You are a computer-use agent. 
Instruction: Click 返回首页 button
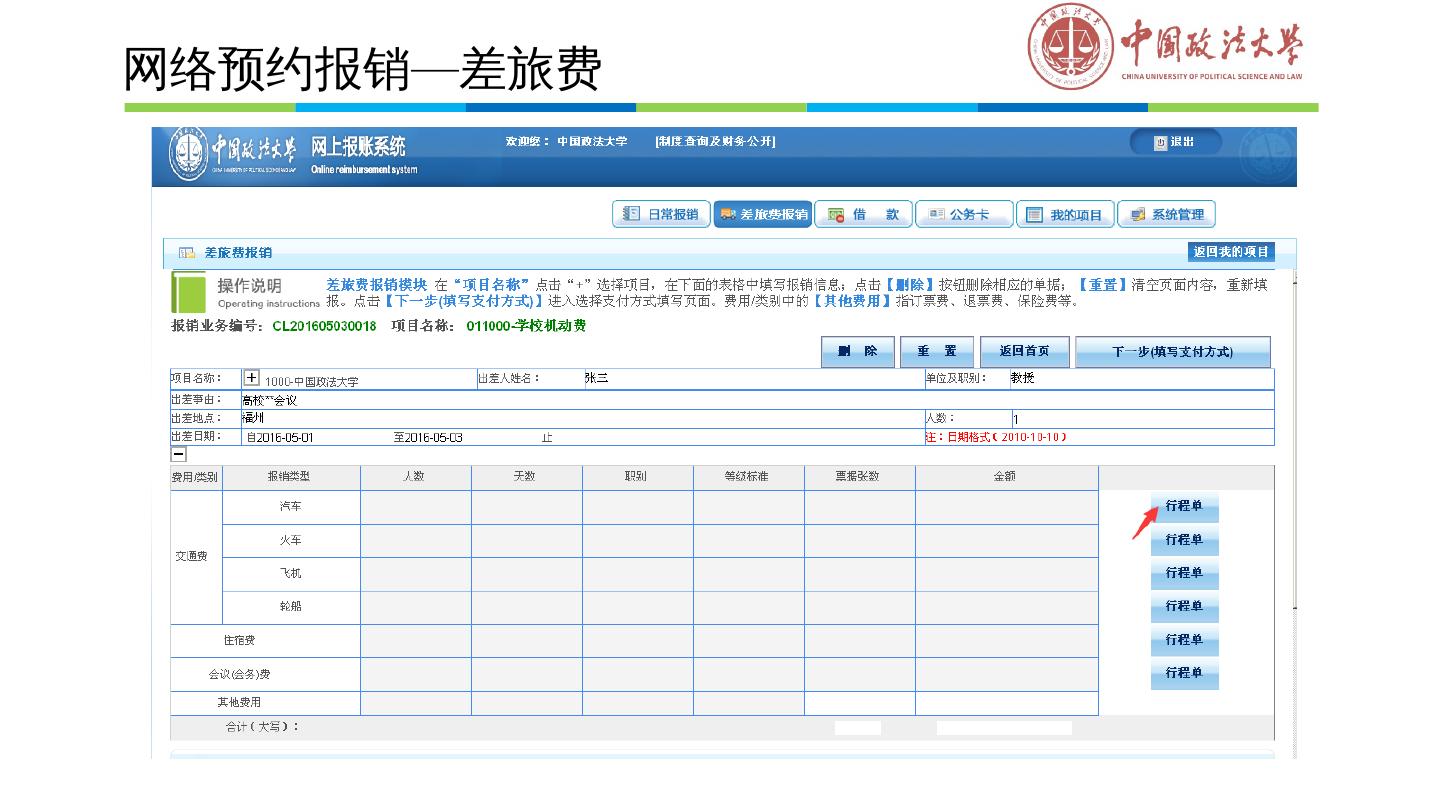tap(1024, 352)
